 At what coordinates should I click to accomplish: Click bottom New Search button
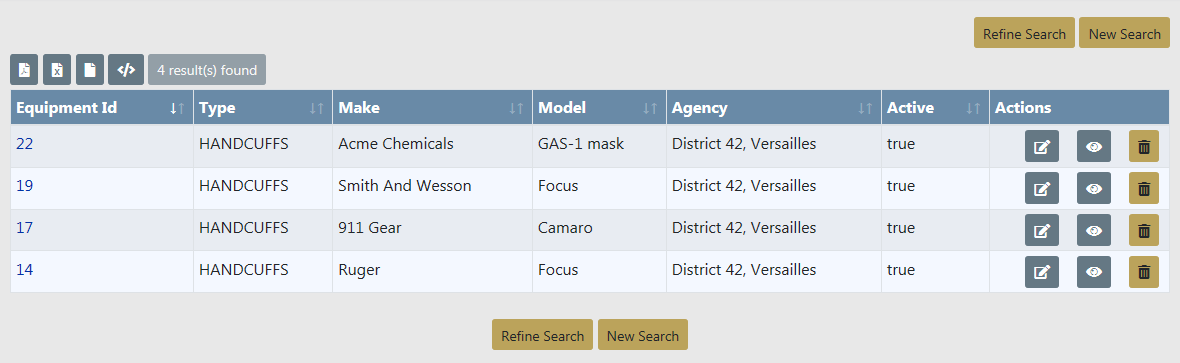643,335
